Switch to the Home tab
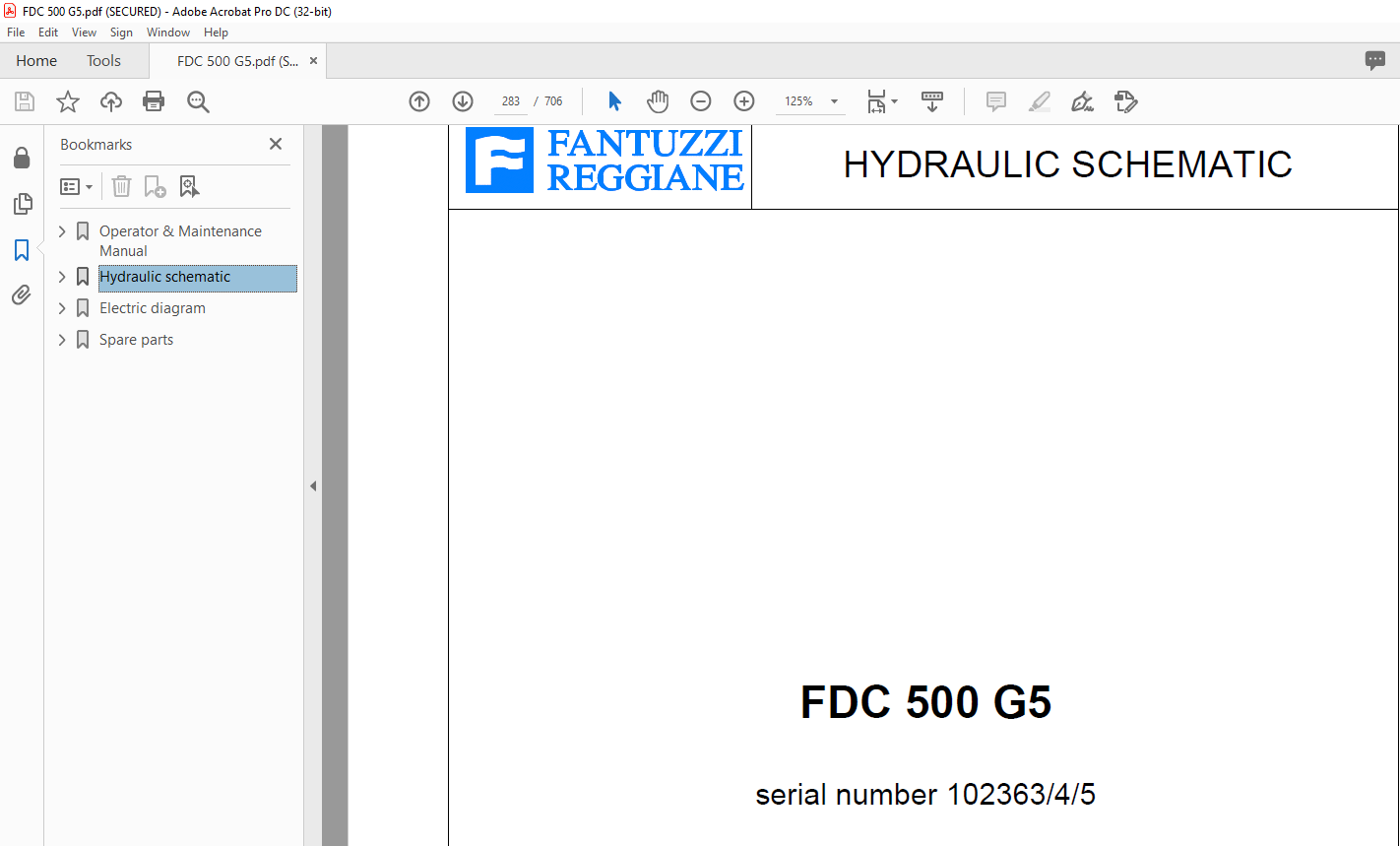 [x=36, y=60]
